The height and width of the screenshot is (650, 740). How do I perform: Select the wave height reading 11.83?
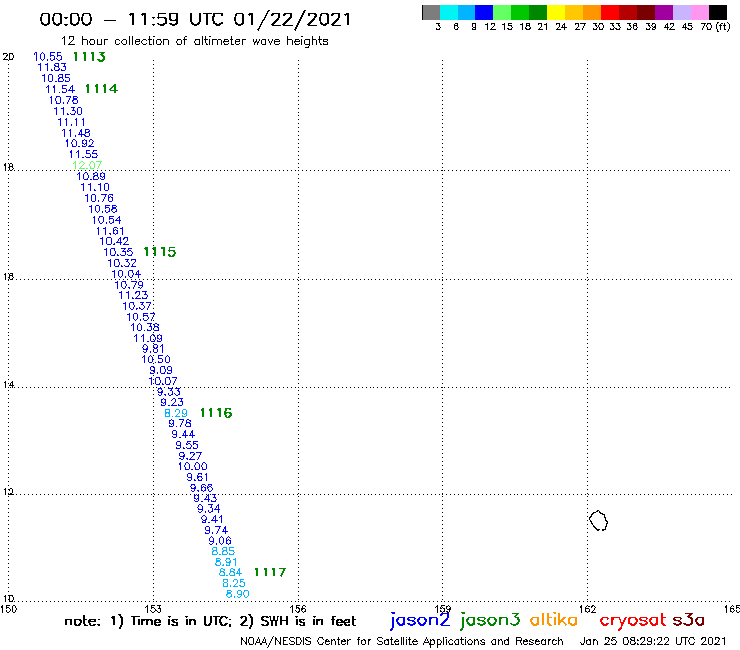point(52,68)
